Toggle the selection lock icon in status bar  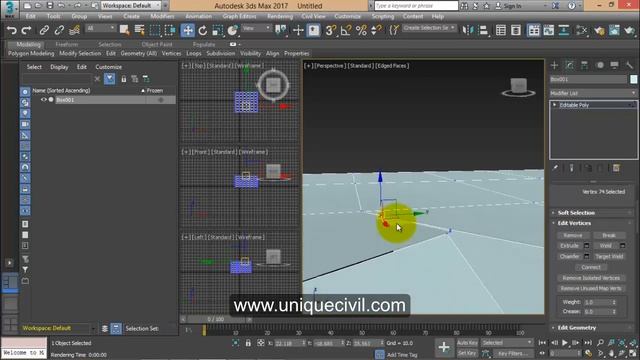coord(248,343)
